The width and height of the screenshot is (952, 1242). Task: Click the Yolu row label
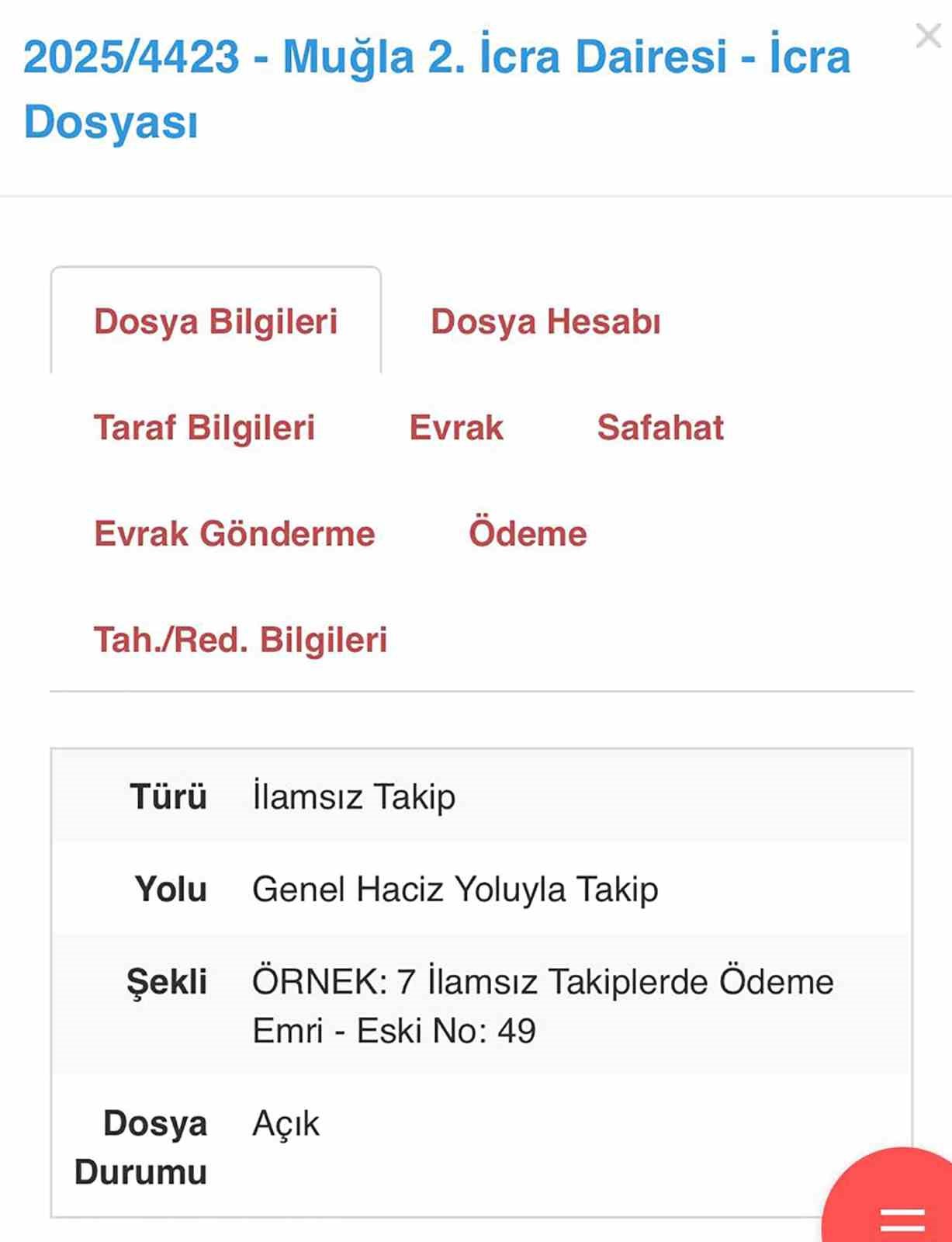click(170, 890)
